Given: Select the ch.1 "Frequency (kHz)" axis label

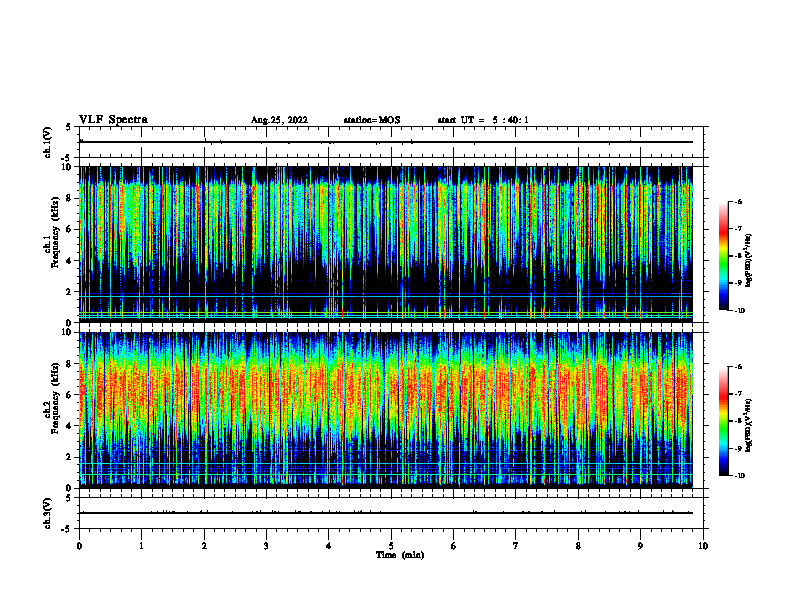Looking at the screenshot, I should [x=56, y=232].
